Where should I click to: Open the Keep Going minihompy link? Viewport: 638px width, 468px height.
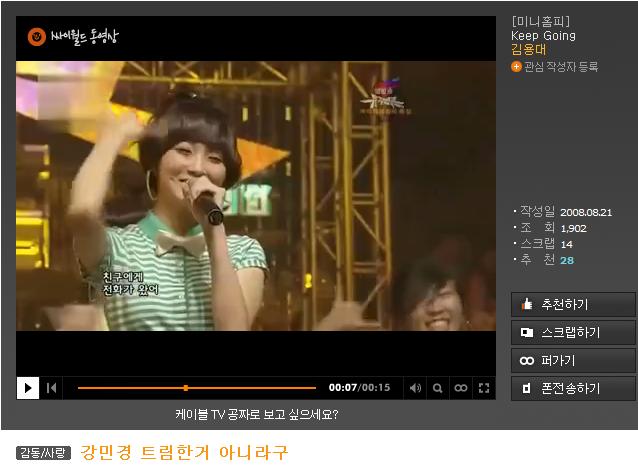(543, 36)
